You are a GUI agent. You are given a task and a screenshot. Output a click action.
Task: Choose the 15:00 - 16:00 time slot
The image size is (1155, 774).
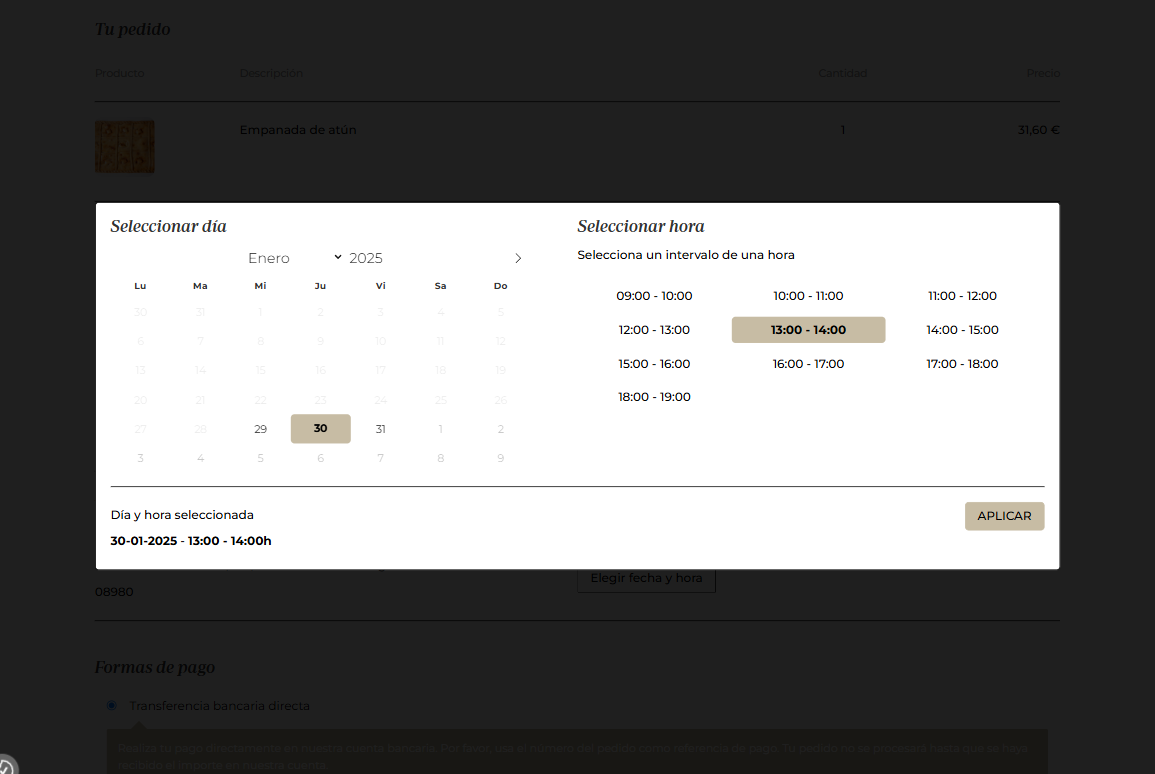(x=654, y=364)
